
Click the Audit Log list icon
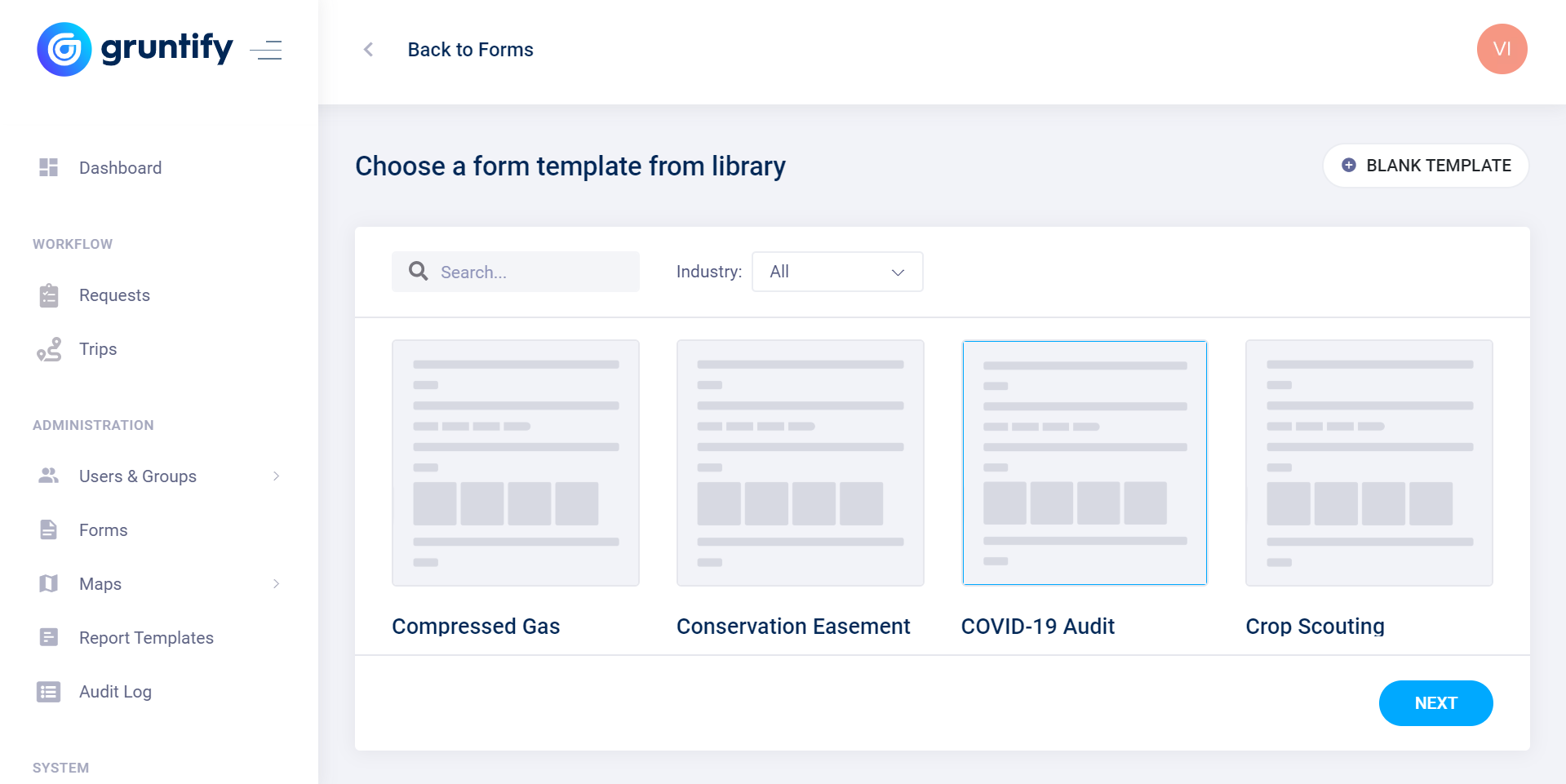[x=49, y=692]
